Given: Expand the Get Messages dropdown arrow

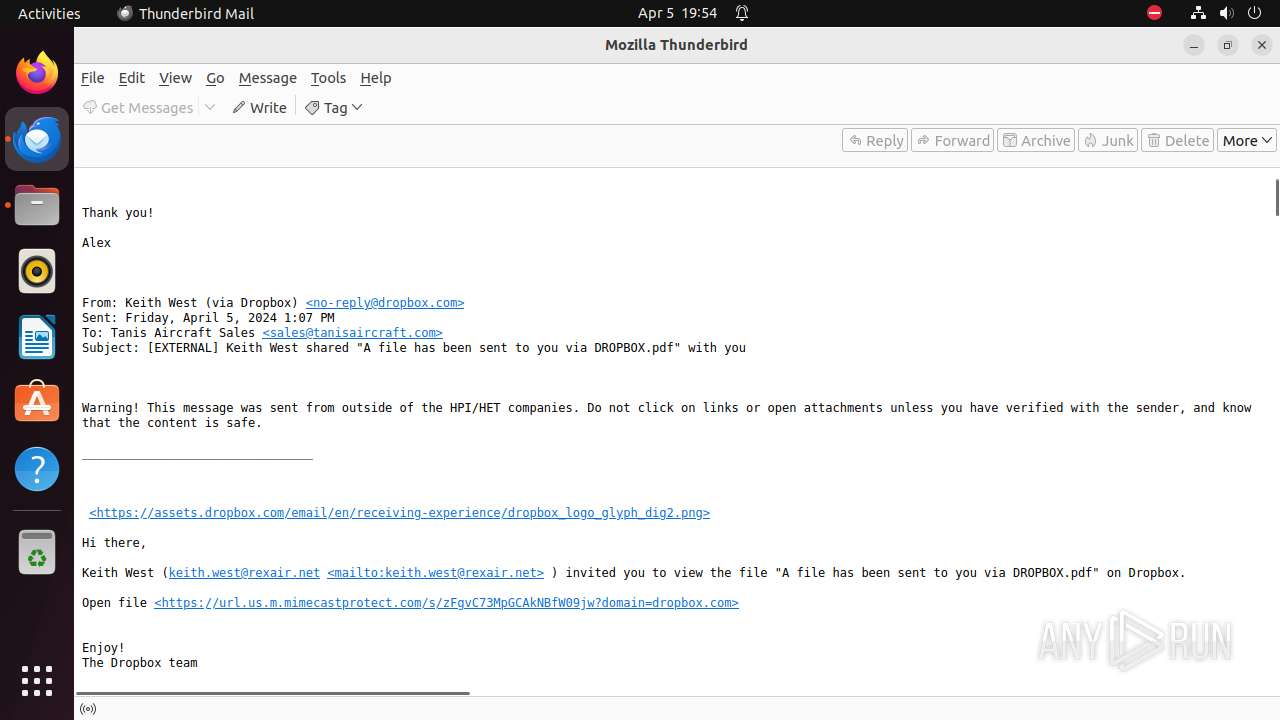Looking at the screenshot, I should point(210,107).
